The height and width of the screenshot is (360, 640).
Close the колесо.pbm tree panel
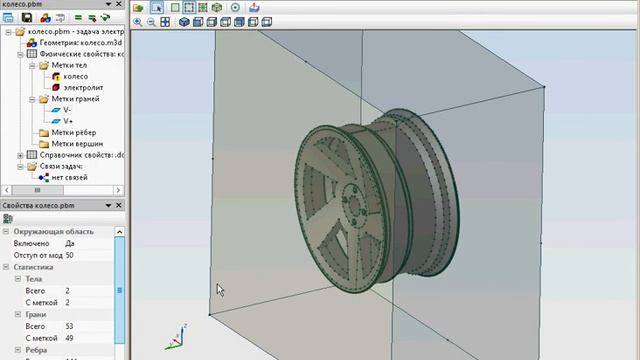[x=119, y=4]
